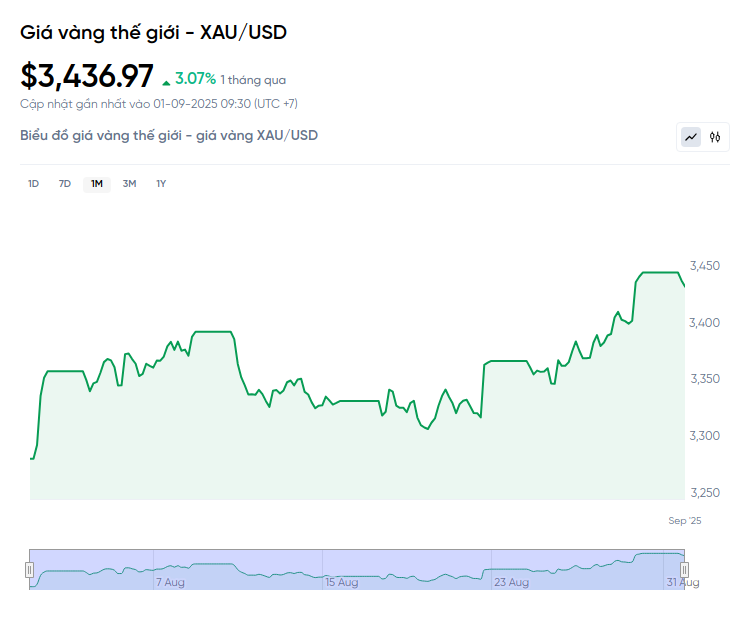Click the $3,436.97 gold price

88,76
